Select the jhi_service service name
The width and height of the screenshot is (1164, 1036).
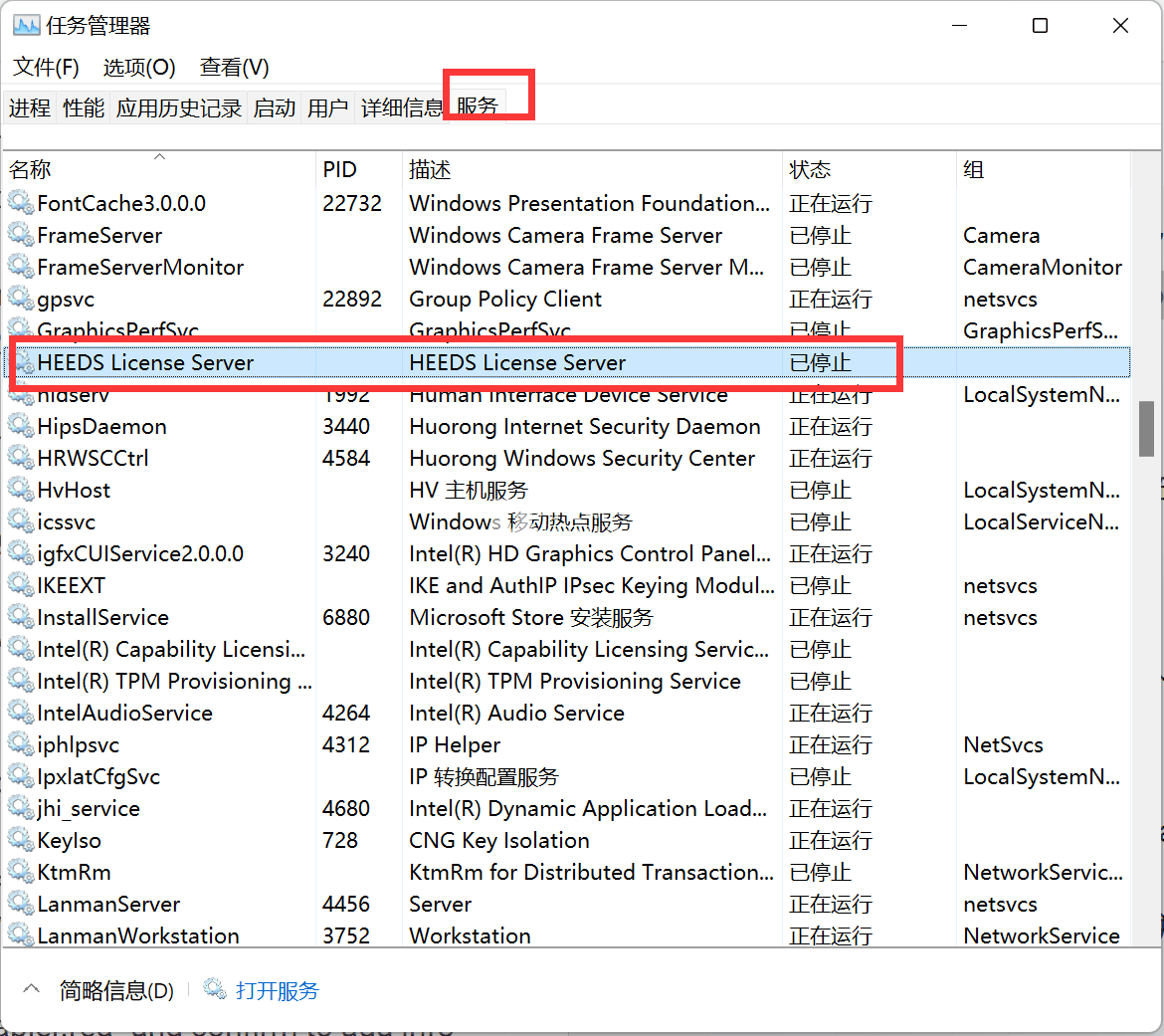point(89,808)
